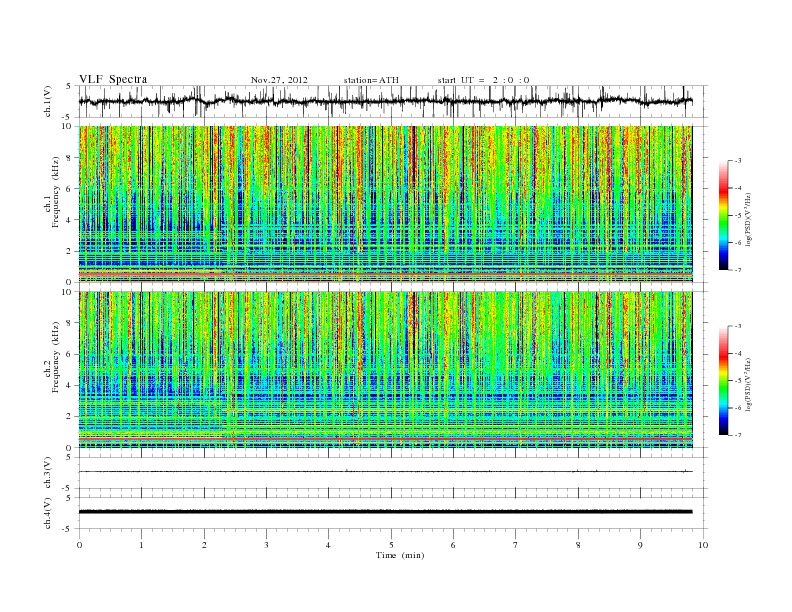792x612 pixels.
Task: Click the "Time (min)" axis label
Action: [x=400, y=555]
